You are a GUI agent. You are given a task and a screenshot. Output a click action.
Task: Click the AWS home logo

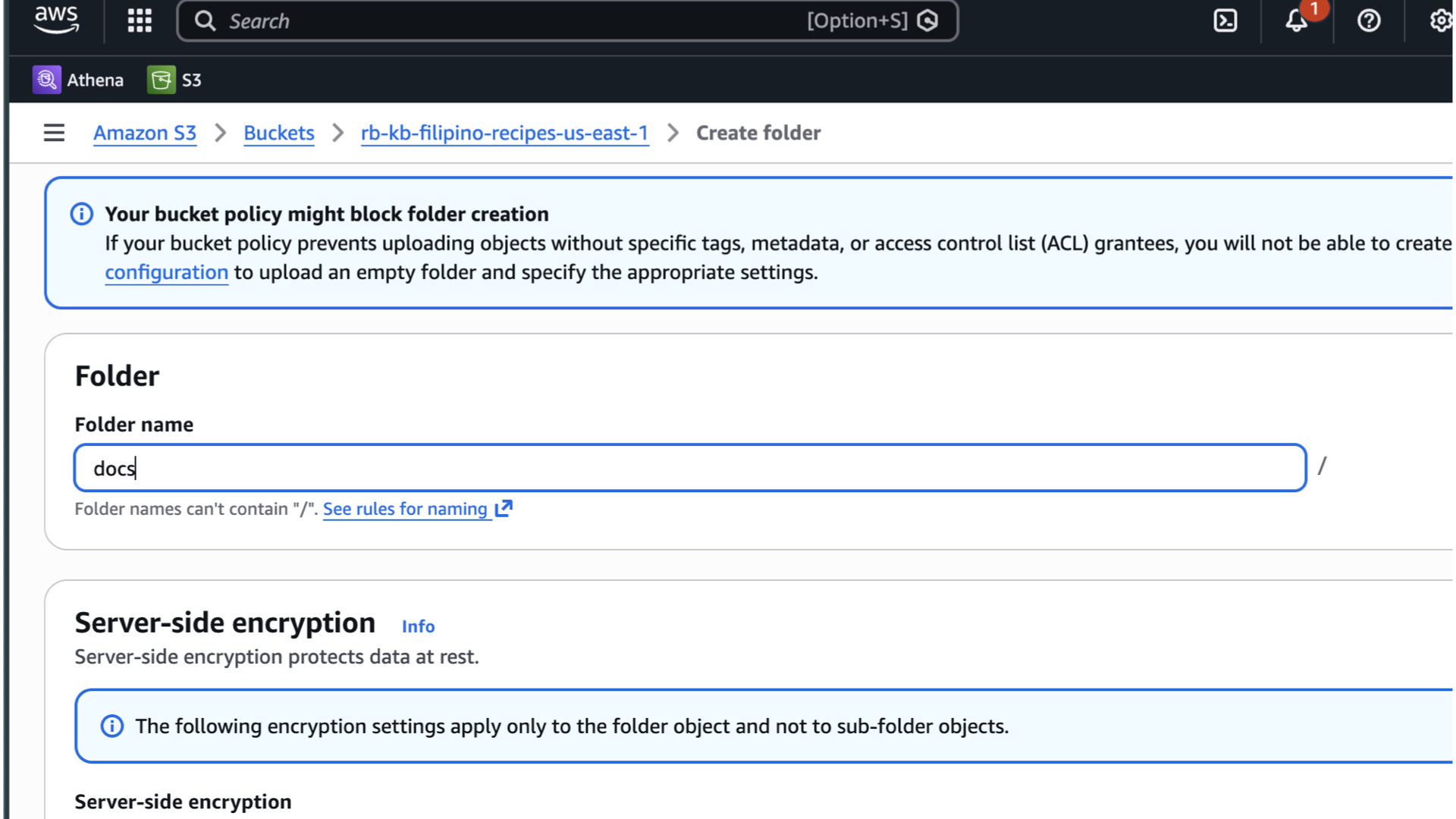click(x=56, y=20)
